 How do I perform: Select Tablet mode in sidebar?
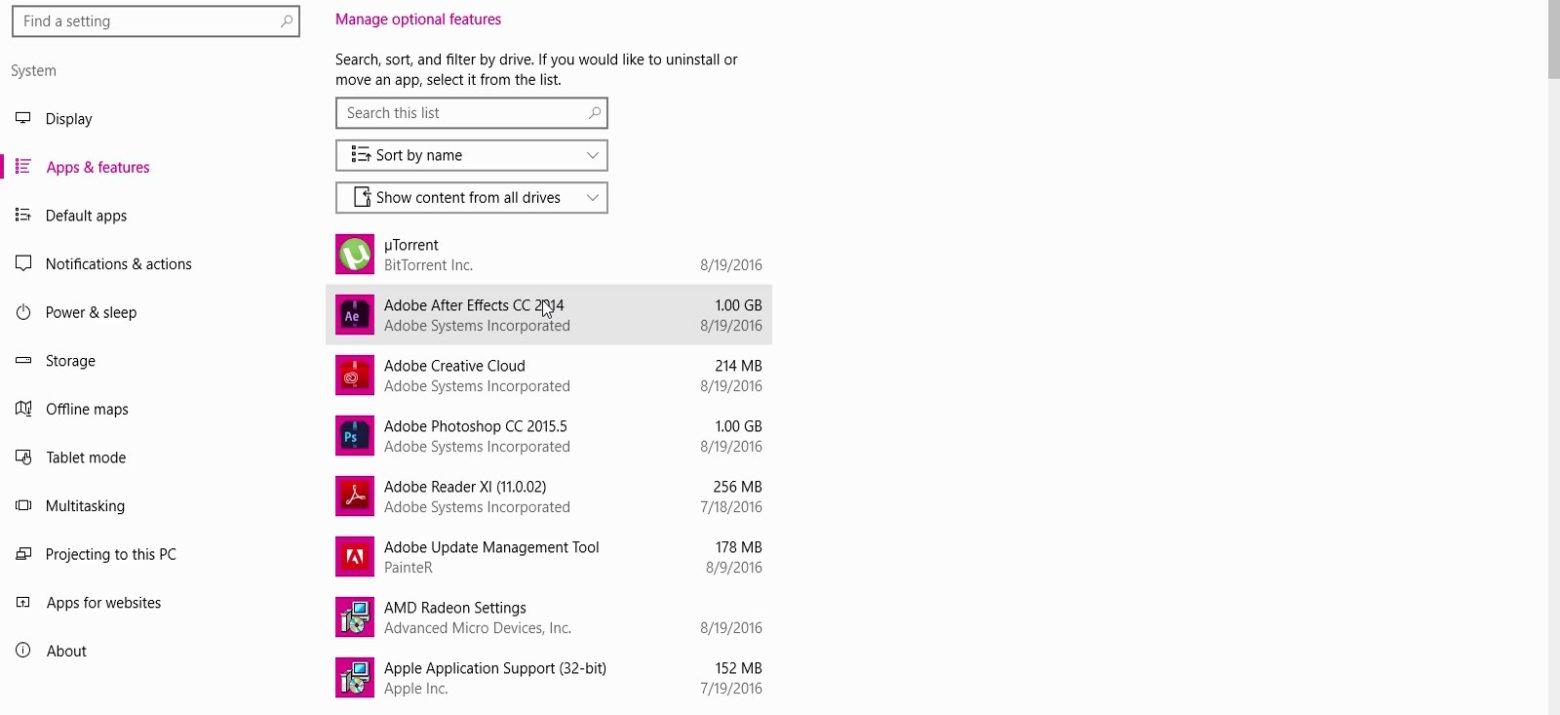(85, 458)
